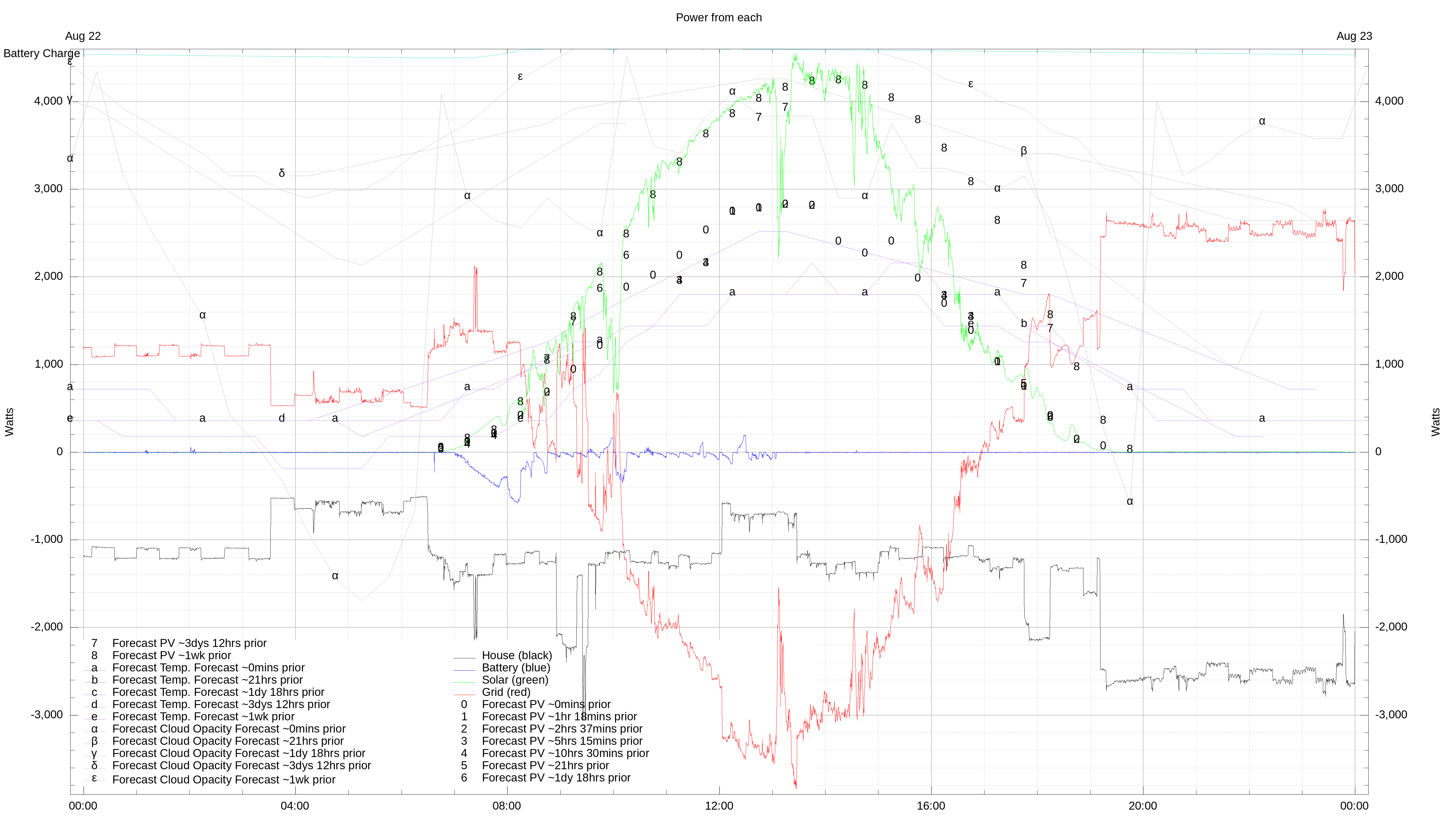Click the right axis 3,000 tick label
1456x819 pixels.
click(x=1389, y=189)
